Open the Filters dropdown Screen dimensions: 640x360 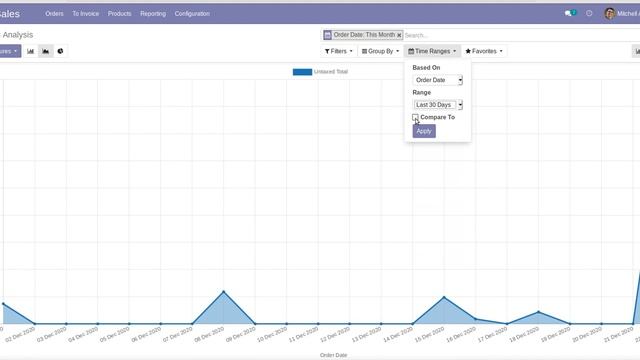click(338, 51)
